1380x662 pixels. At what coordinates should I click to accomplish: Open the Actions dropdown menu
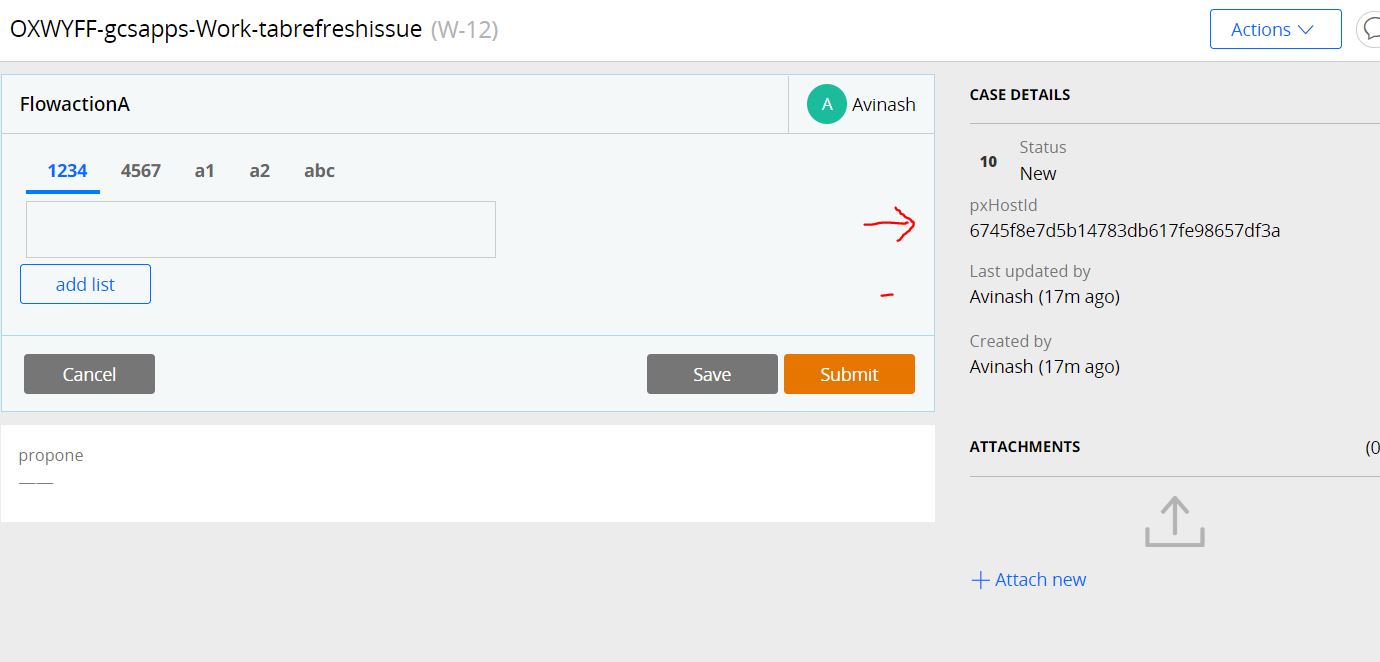[1275, 29]
